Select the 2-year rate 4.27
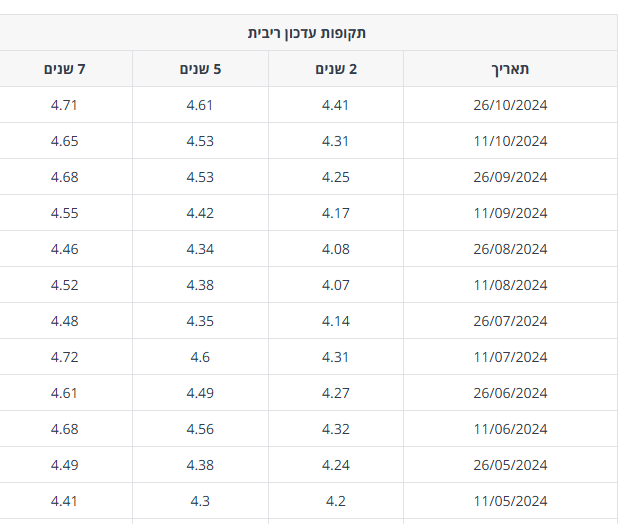This screenshot has width=628, height=524. pos(335,393)
